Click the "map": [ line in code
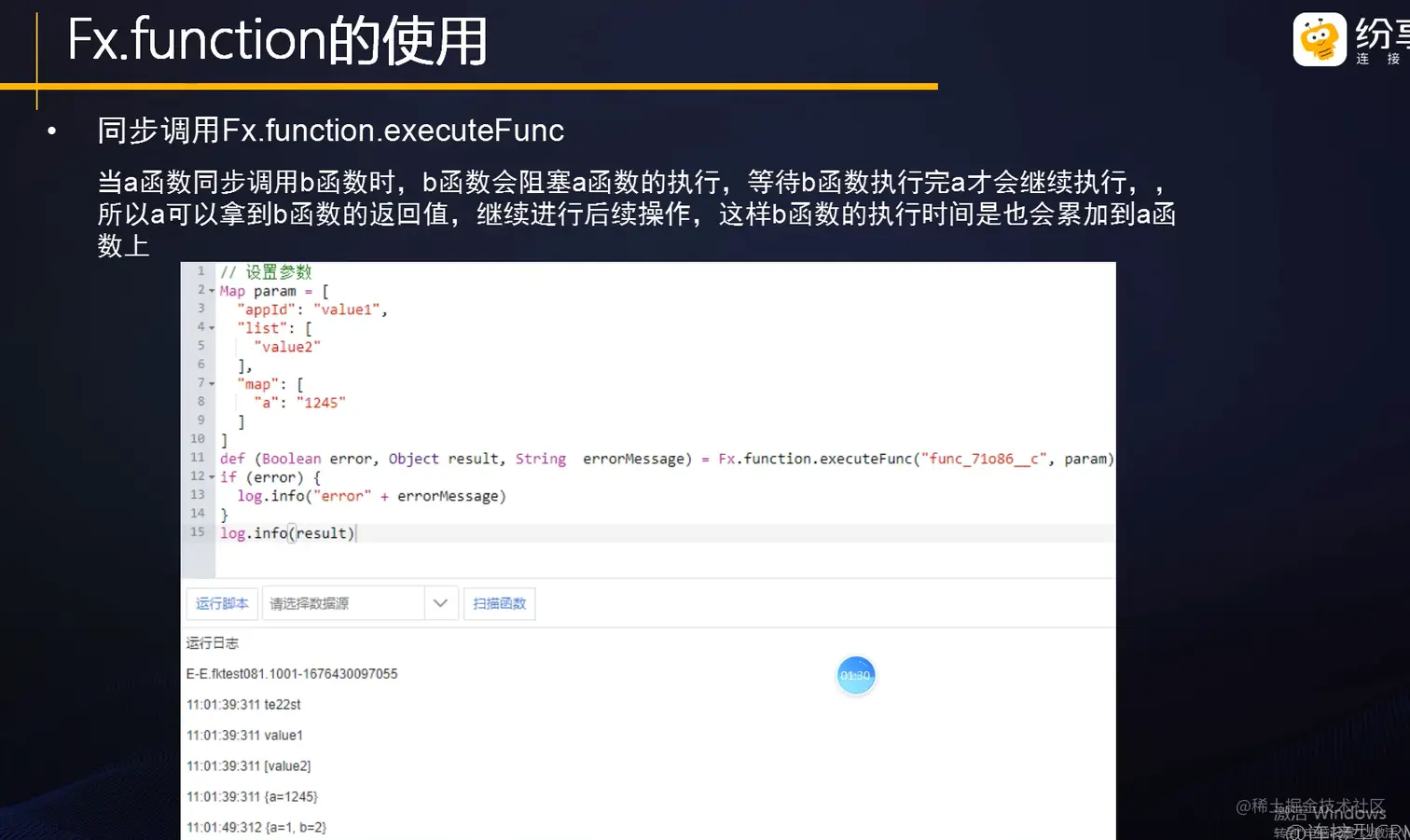 click(x=270, y=384)
